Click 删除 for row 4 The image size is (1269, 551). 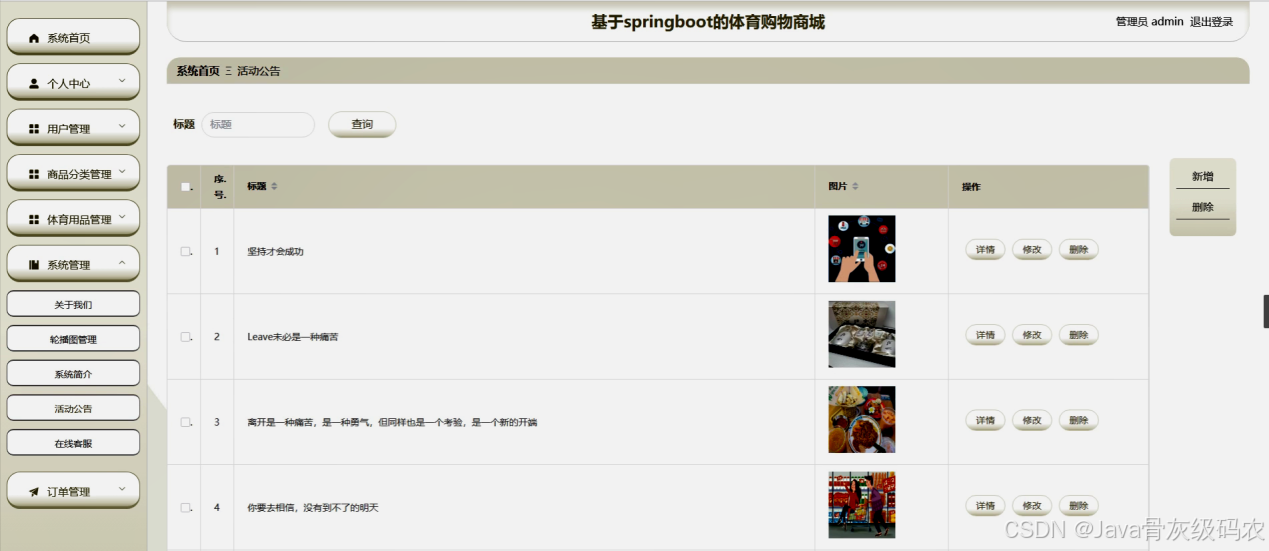[x=1078, y=506]
